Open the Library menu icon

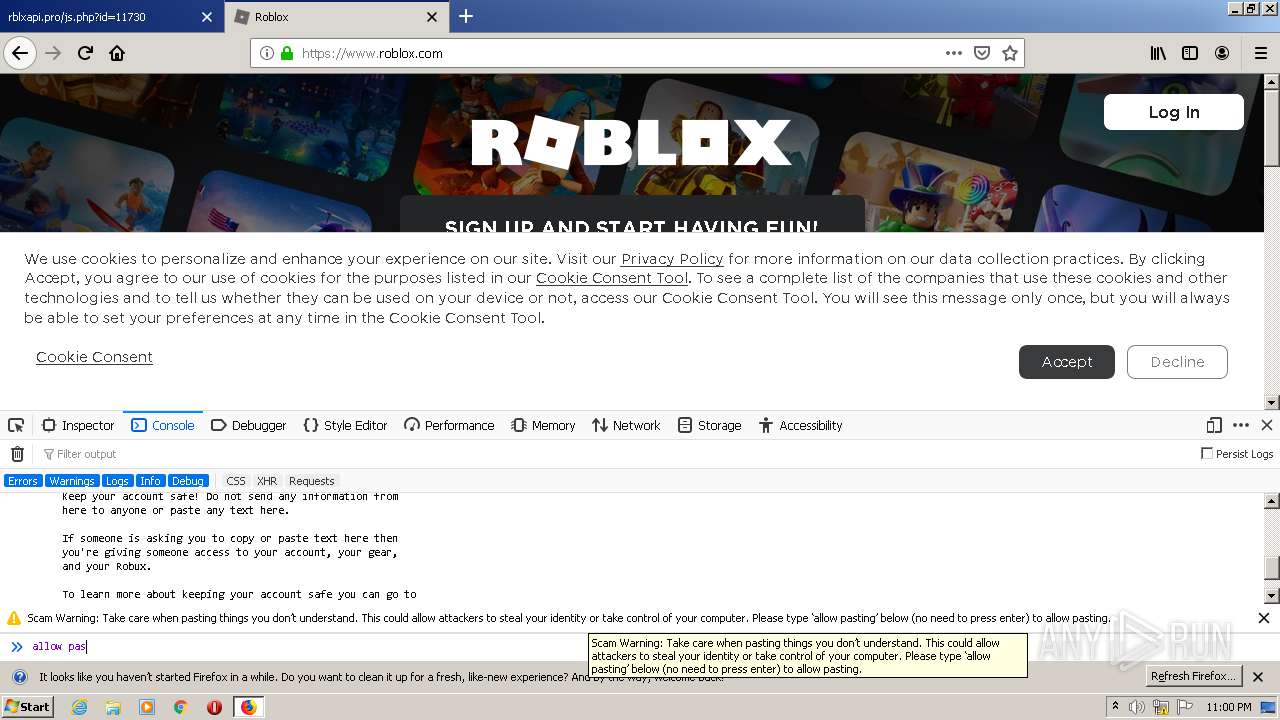click(1158, 53)
